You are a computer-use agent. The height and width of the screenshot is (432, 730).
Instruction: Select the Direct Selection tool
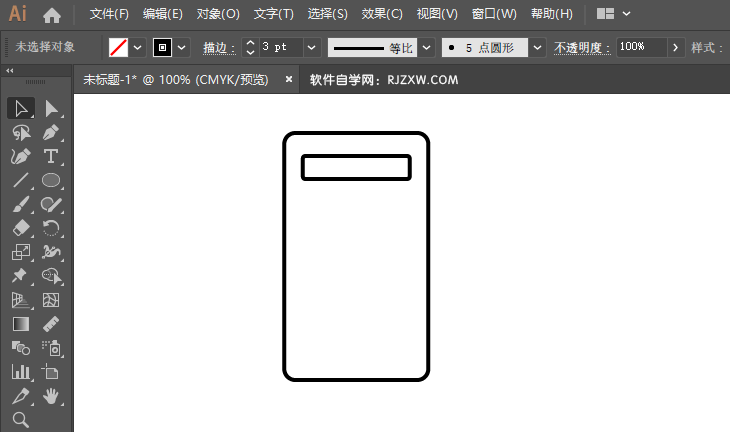click(51, 108)
